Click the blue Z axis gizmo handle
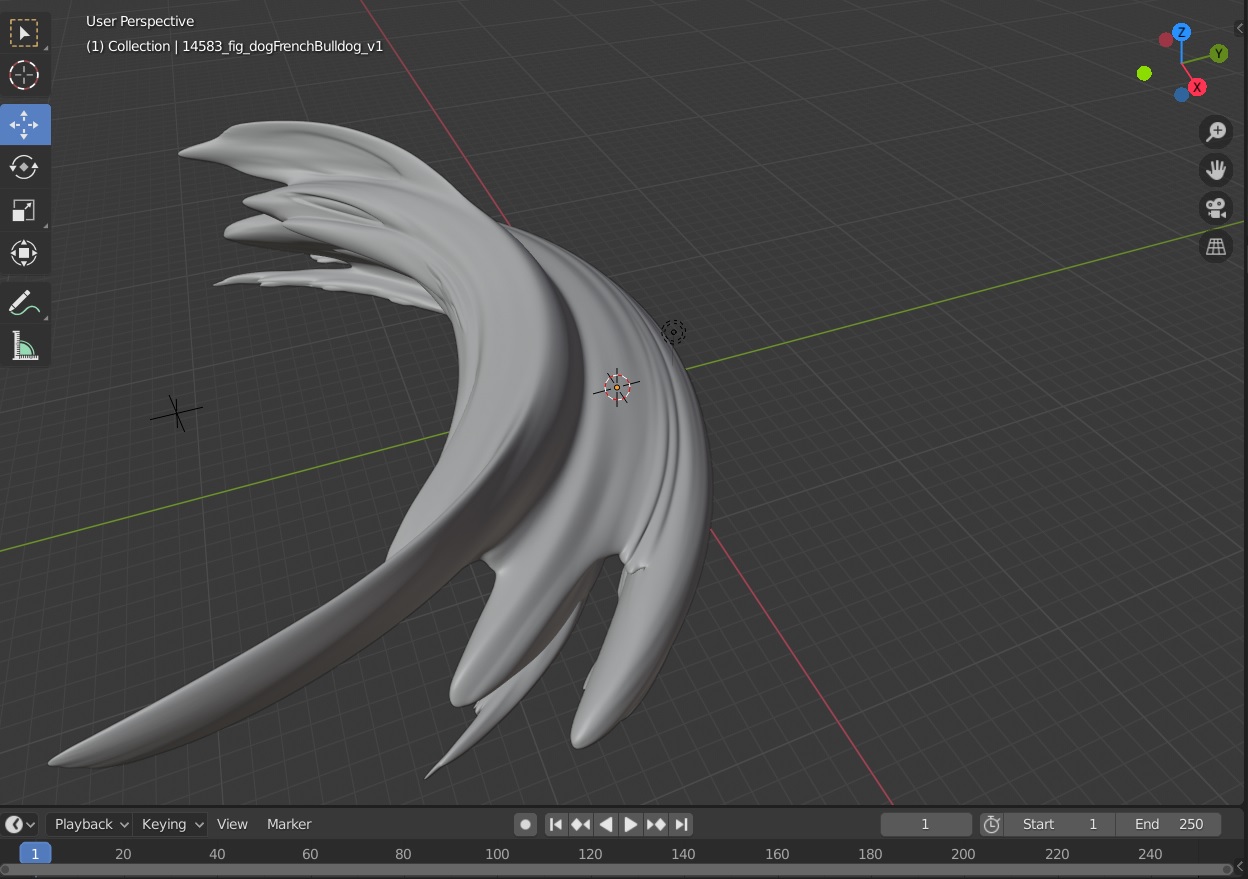 pyautogui.click(x=1182, y=32)
